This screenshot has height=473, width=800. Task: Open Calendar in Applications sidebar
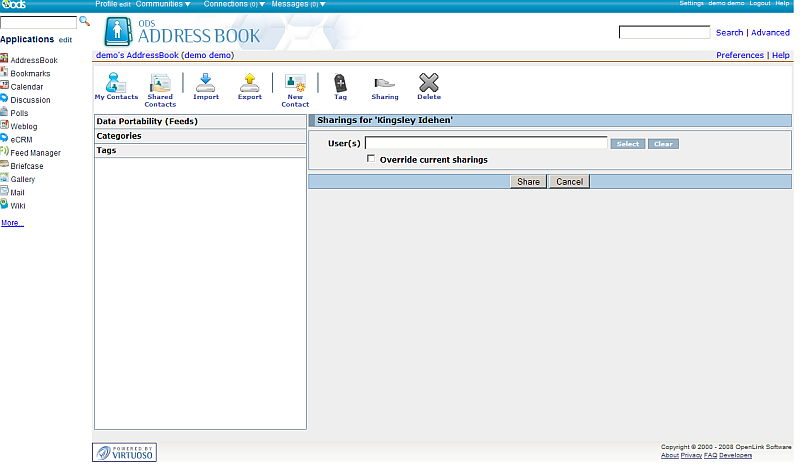[27, 87]
